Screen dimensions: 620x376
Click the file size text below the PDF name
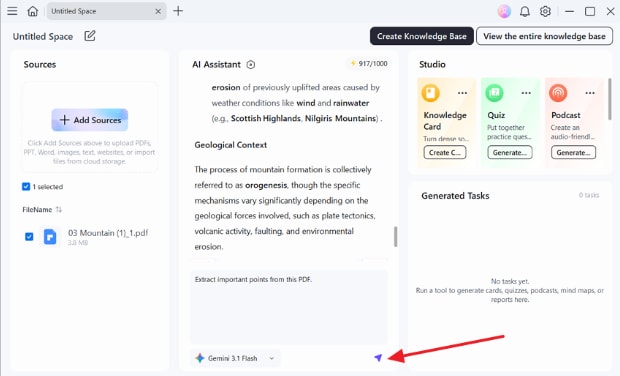(78, 243)
